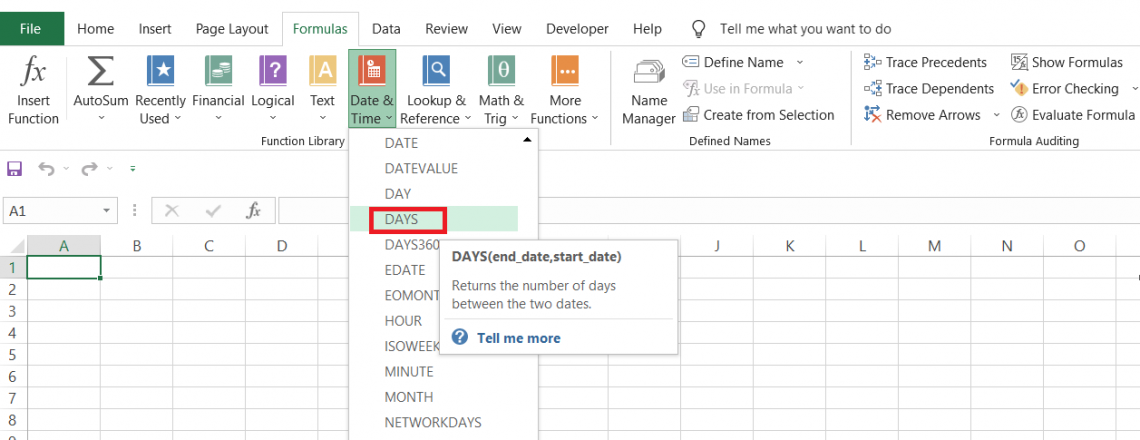Click the Insert Function fx icon
Viewport: 1140px width, 440px height.
[33, 72]
